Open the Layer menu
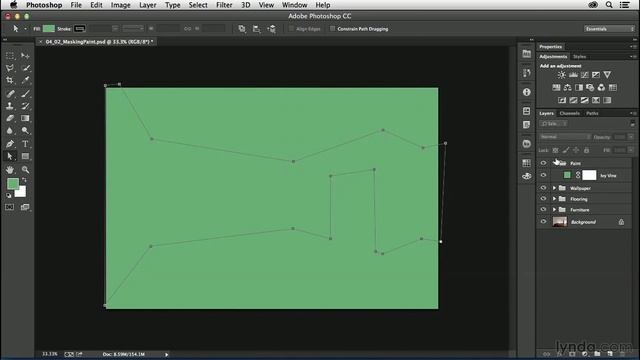Viewport: 640px width, 360px height. click(x=147, y=5)
